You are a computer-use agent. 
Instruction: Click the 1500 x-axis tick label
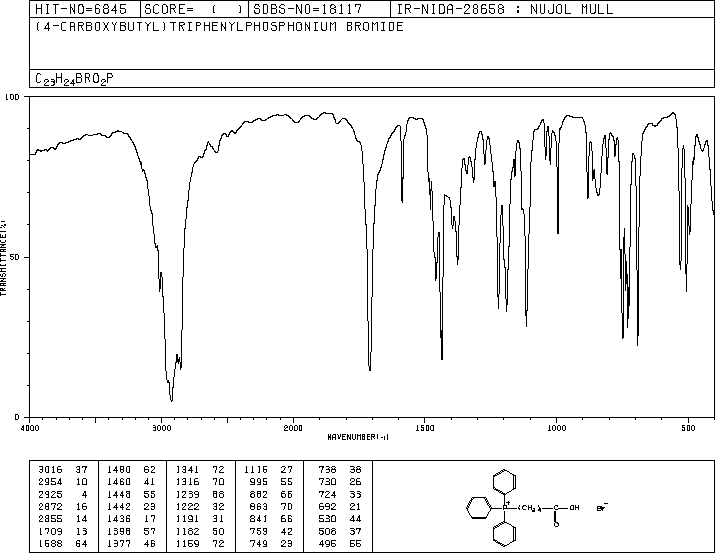pyautogui.click(x=425, y=428)
